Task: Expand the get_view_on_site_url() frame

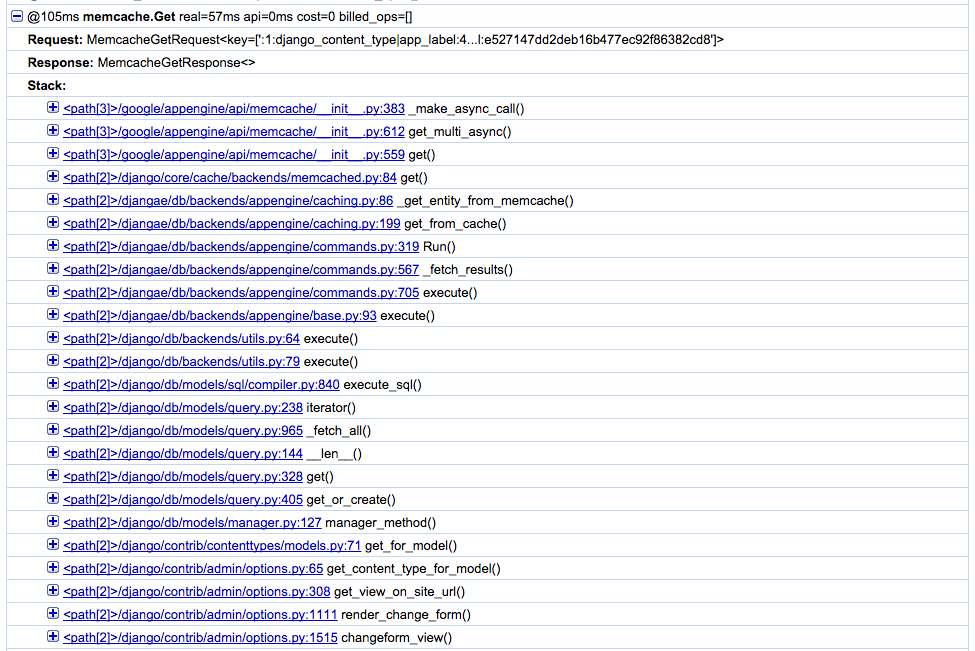Action: pos(53,591)
